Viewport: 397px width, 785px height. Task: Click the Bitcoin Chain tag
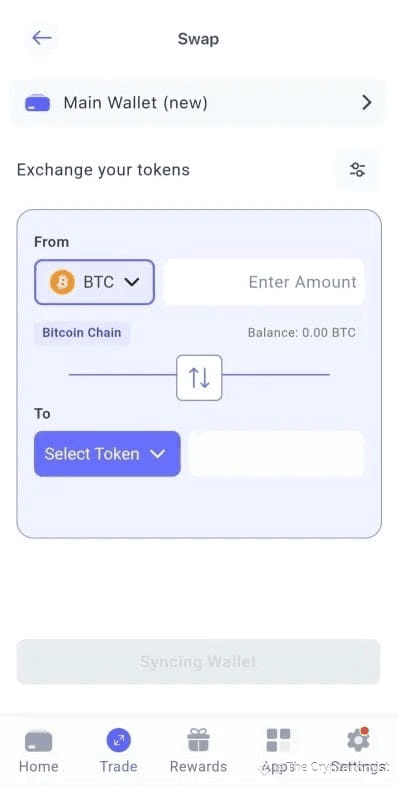click(x=82, y=333)
